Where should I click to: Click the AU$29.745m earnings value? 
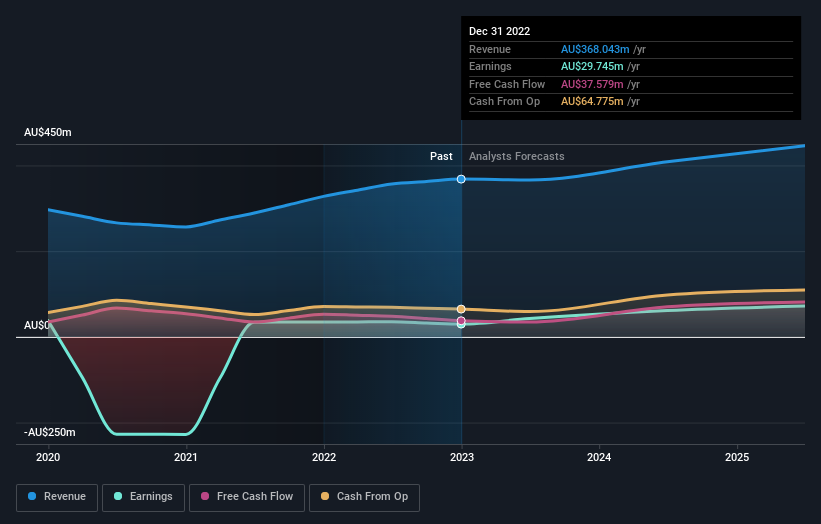[x=592, y=66]
